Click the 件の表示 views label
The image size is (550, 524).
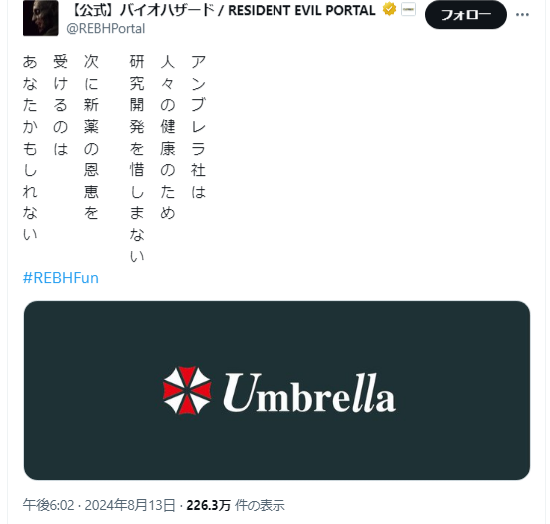click(260, 505)
